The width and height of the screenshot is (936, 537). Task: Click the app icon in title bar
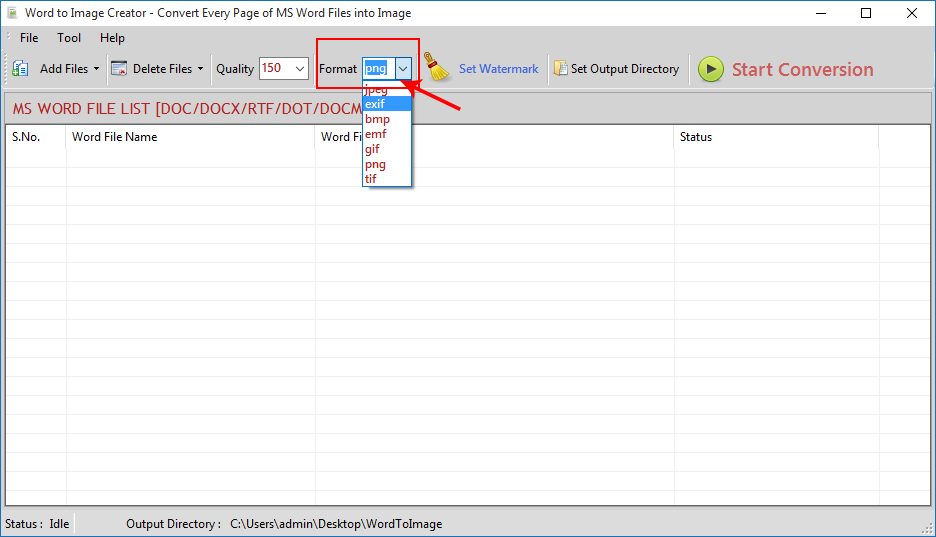pos(12,13)
